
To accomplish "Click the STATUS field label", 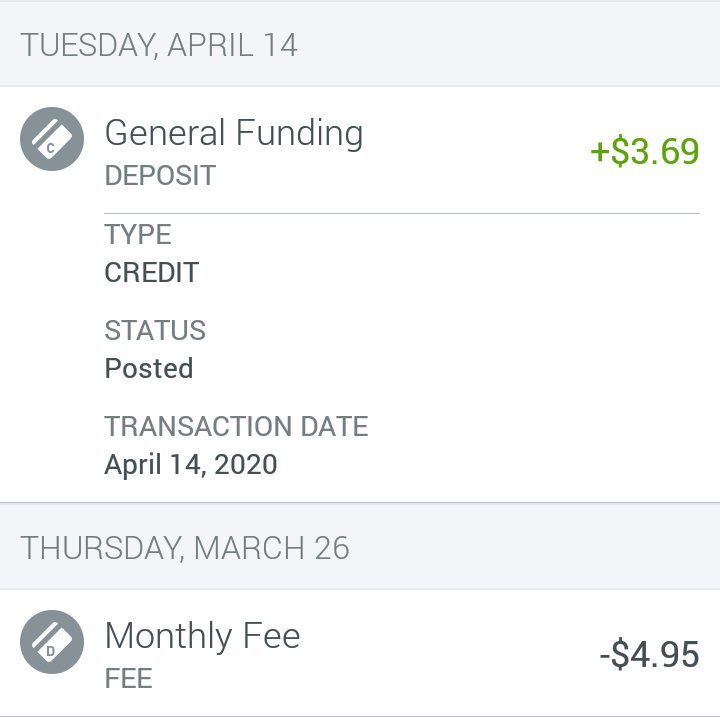I will click(x=155, y=331).
